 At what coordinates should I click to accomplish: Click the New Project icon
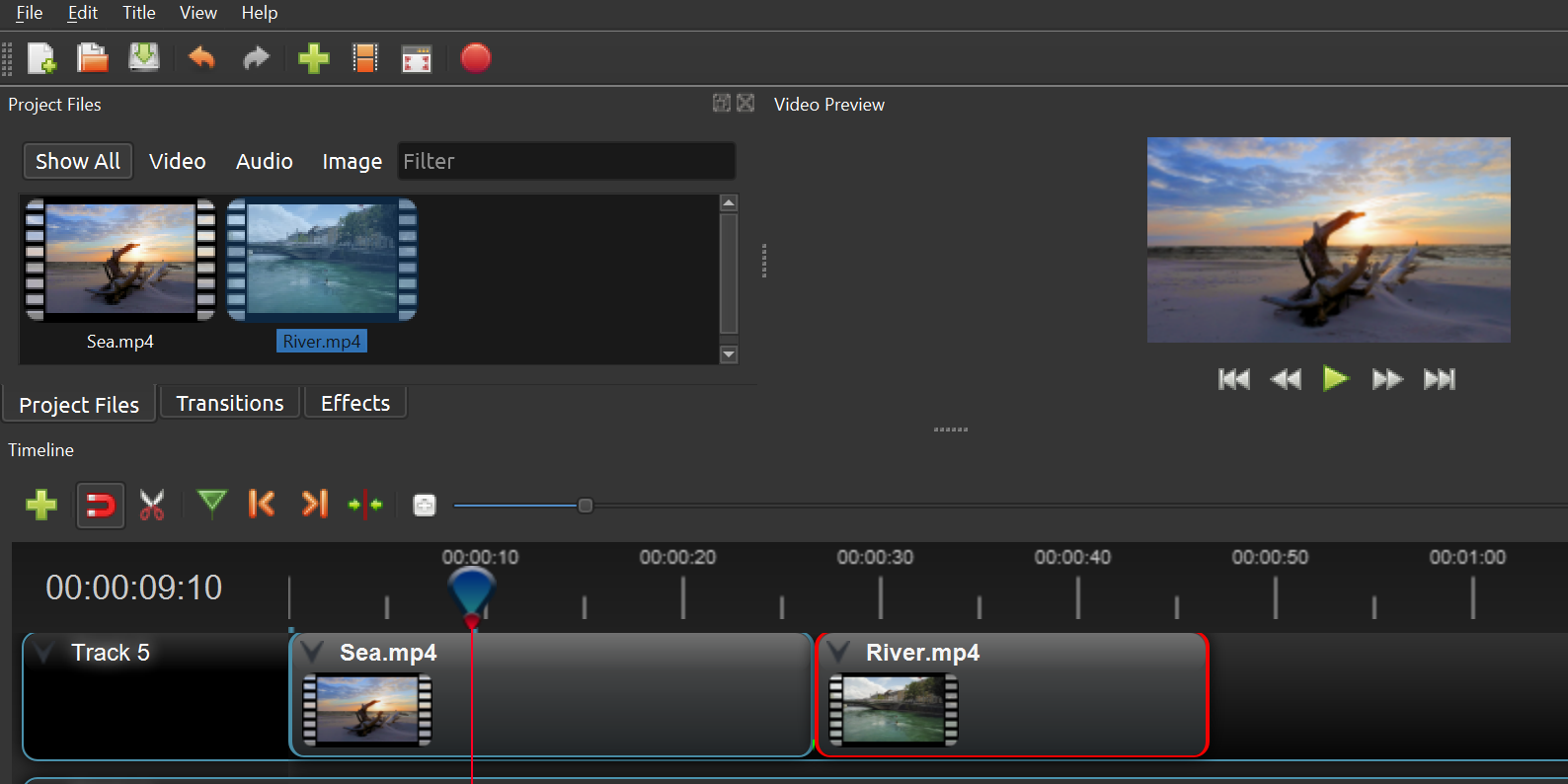pyautogui.click(x=41, y=59)
